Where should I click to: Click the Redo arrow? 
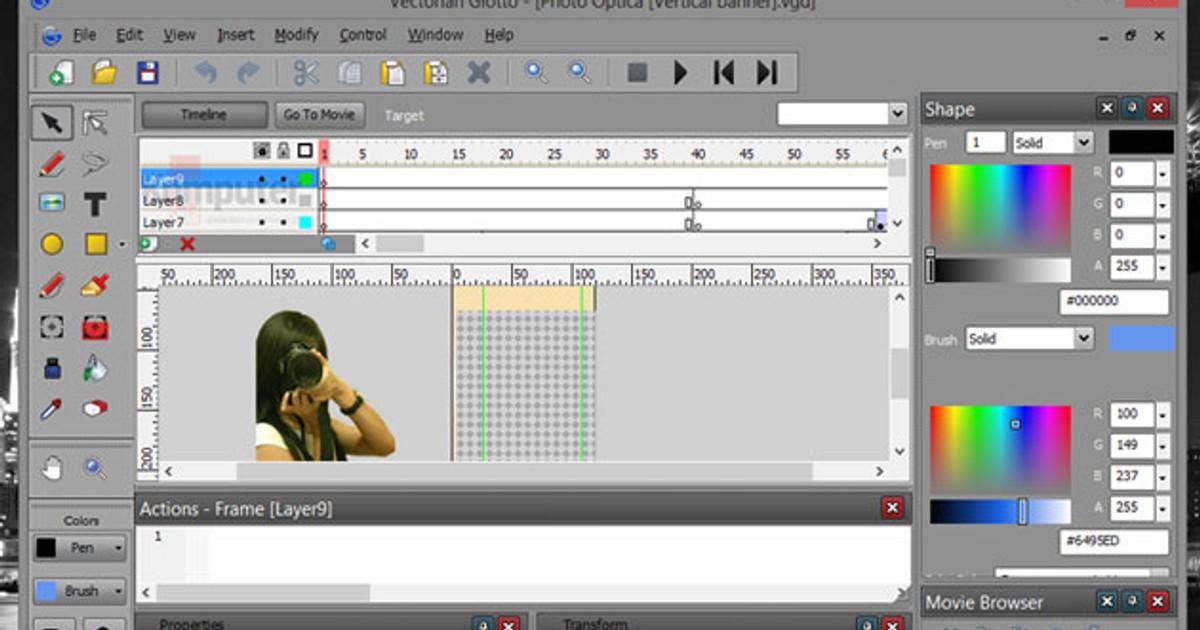[x=247, y=73]
